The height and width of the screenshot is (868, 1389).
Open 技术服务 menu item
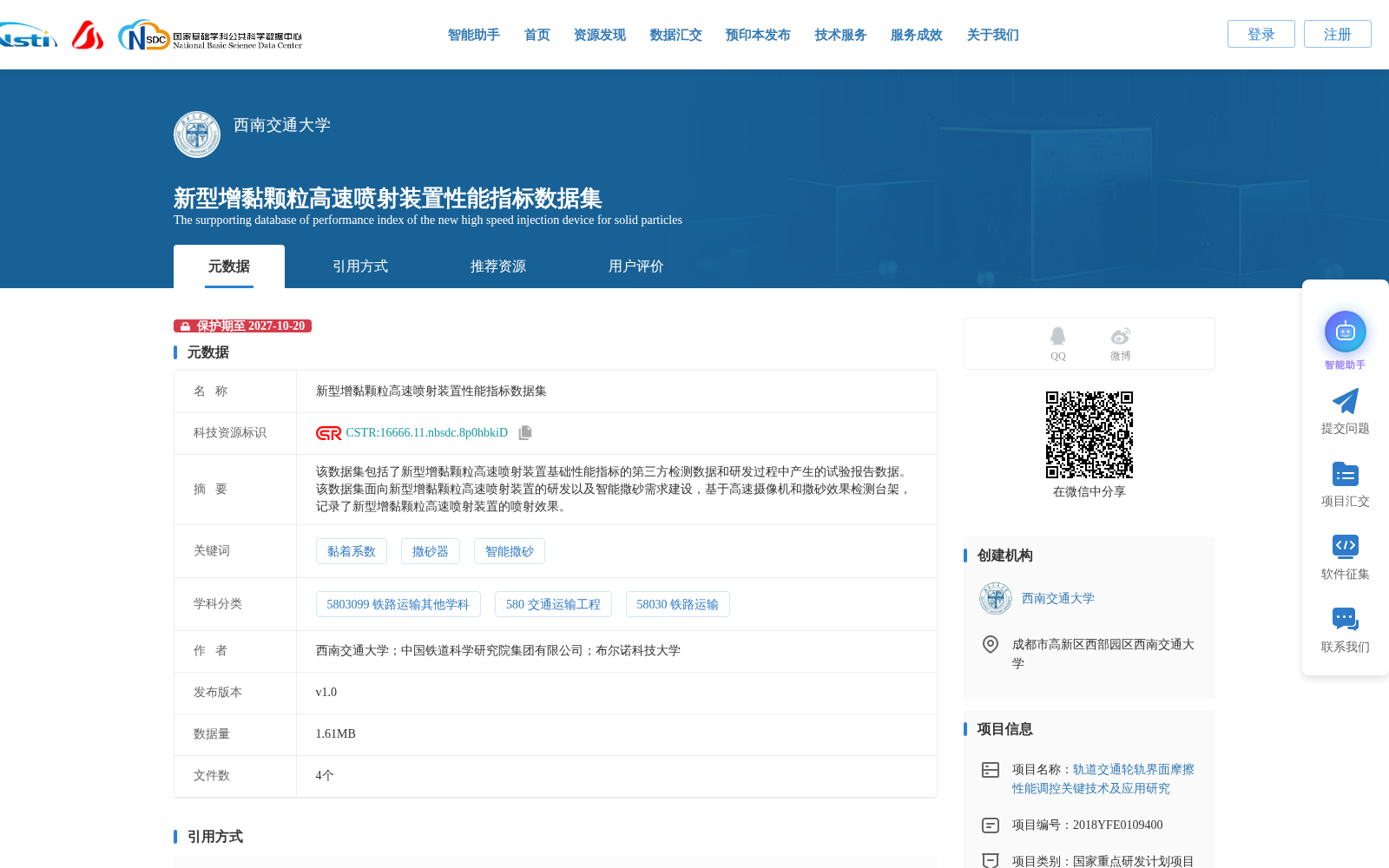841,35
